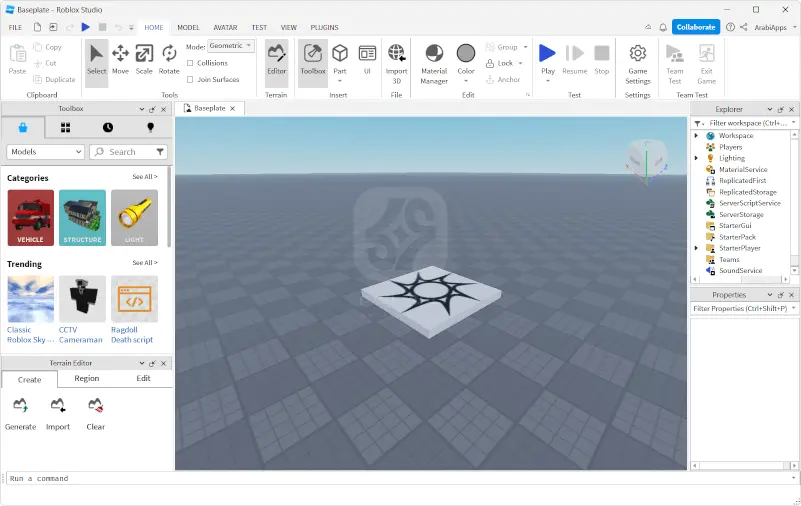
Task: Click the Filter workspace field
Action: 748,123
